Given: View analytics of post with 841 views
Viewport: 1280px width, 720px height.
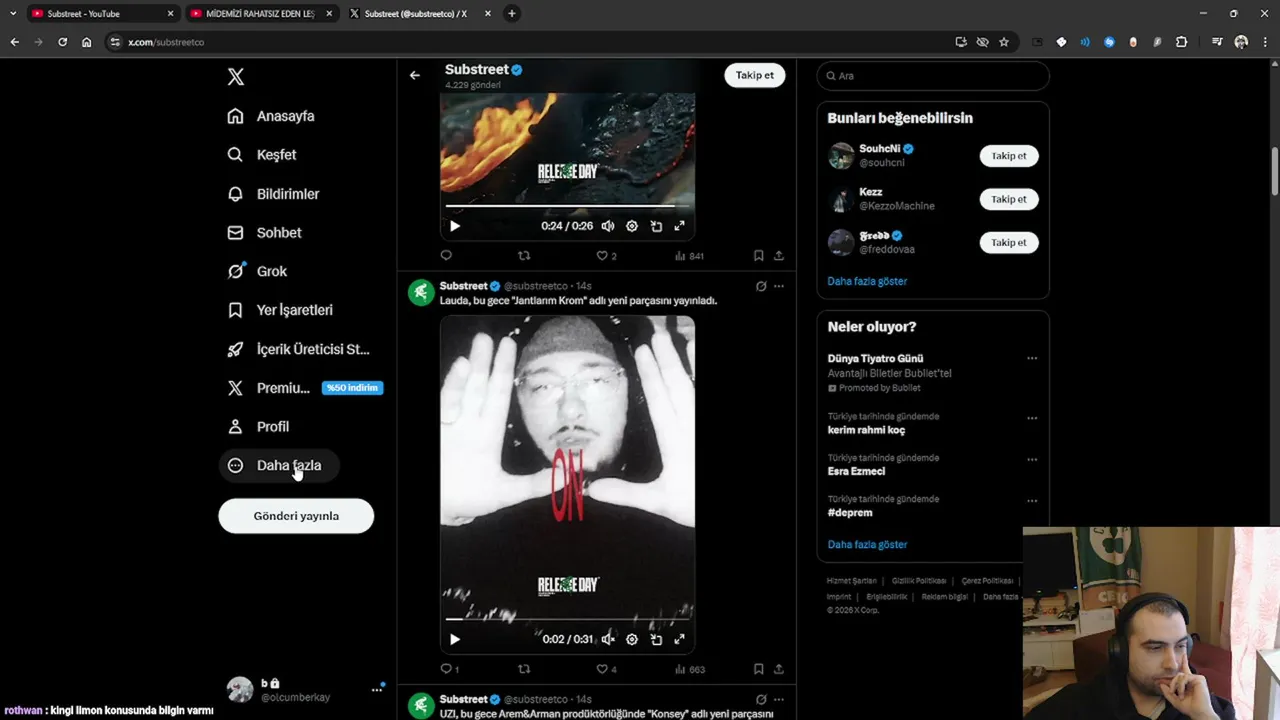Looking at the screenshot, I should (x=689, y=256).
